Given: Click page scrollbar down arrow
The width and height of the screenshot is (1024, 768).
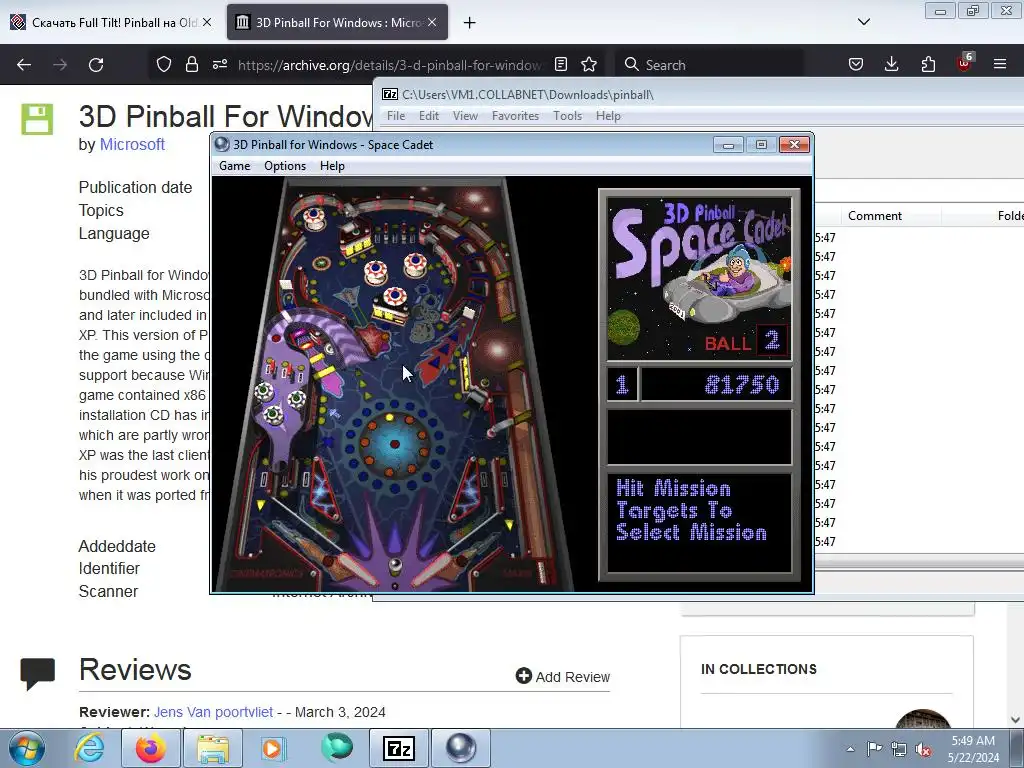Looking at the screenshot, I should point(1016,720).
